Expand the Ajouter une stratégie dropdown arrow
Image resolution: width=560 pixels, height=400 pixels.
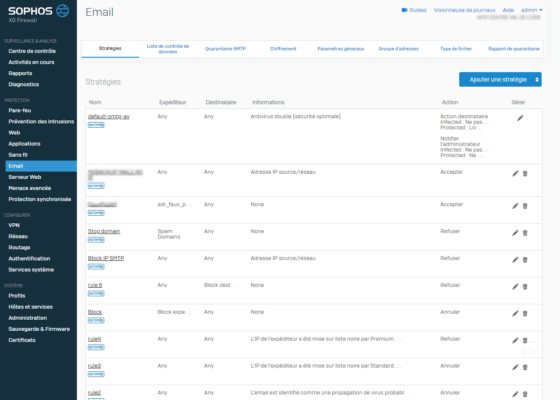point(537,80)
